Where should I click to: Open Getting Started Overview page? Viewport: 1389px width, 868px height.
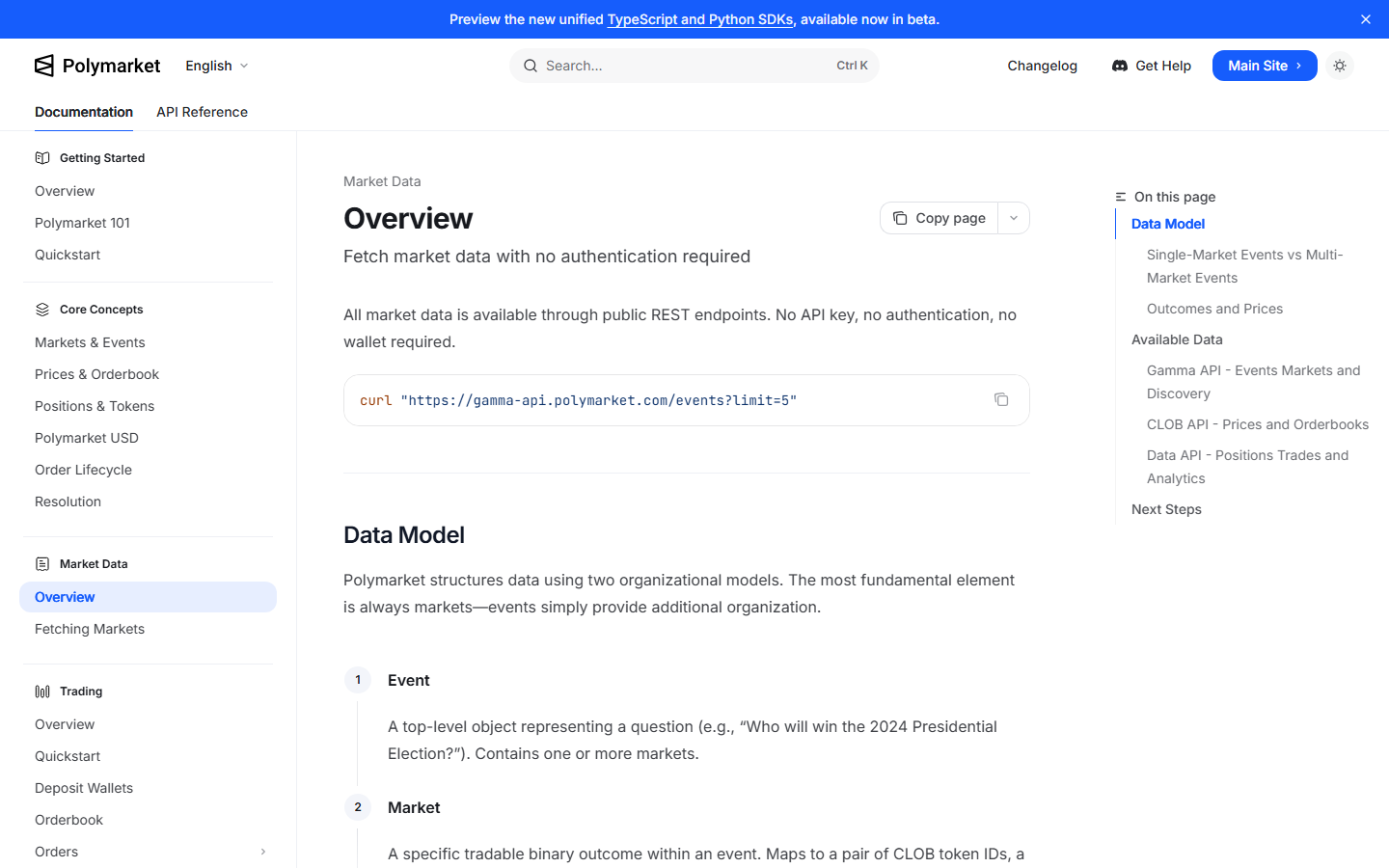(x=65, y=191)
